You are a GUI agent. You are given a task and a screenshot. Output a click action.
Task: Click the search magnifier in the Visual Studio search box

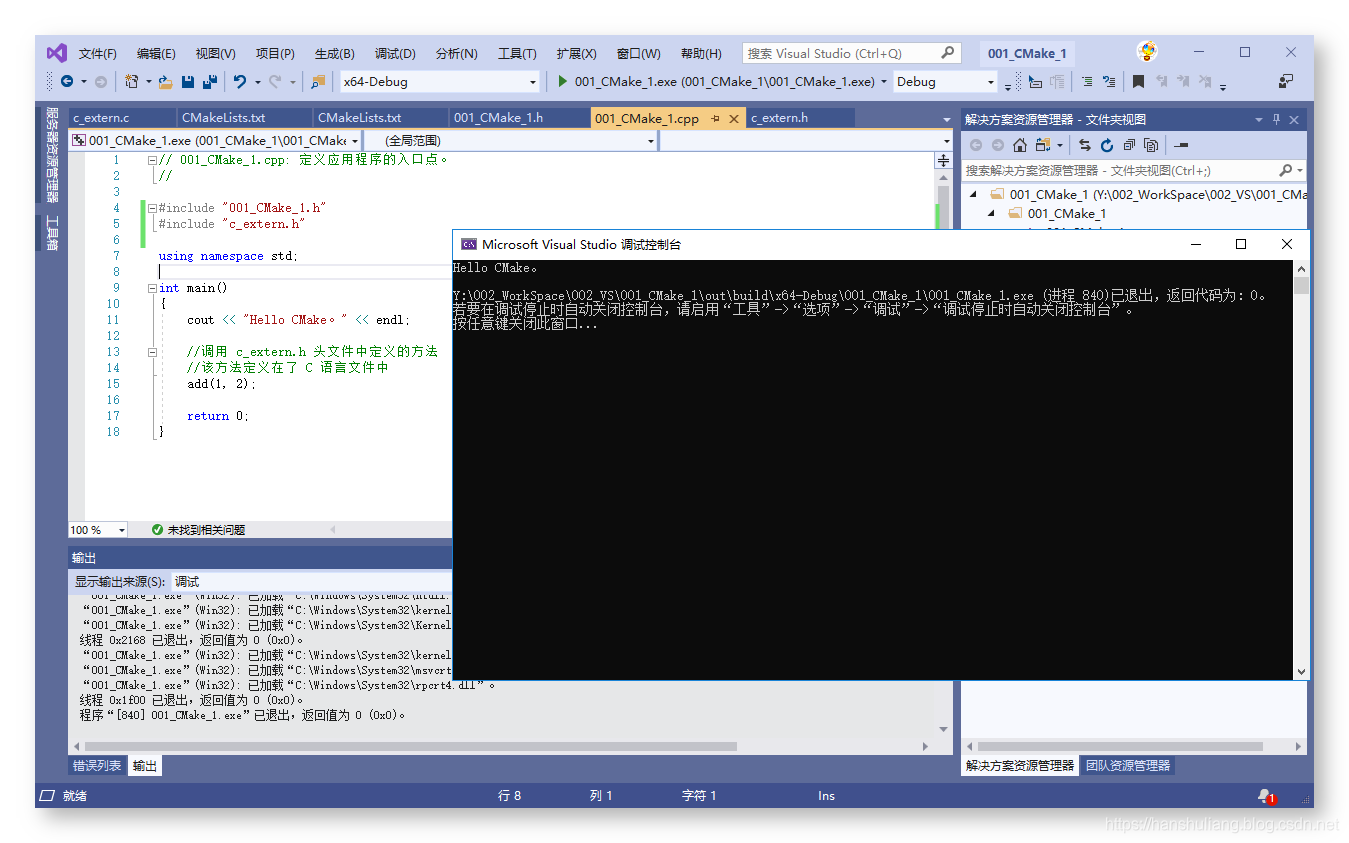(948, 53)
